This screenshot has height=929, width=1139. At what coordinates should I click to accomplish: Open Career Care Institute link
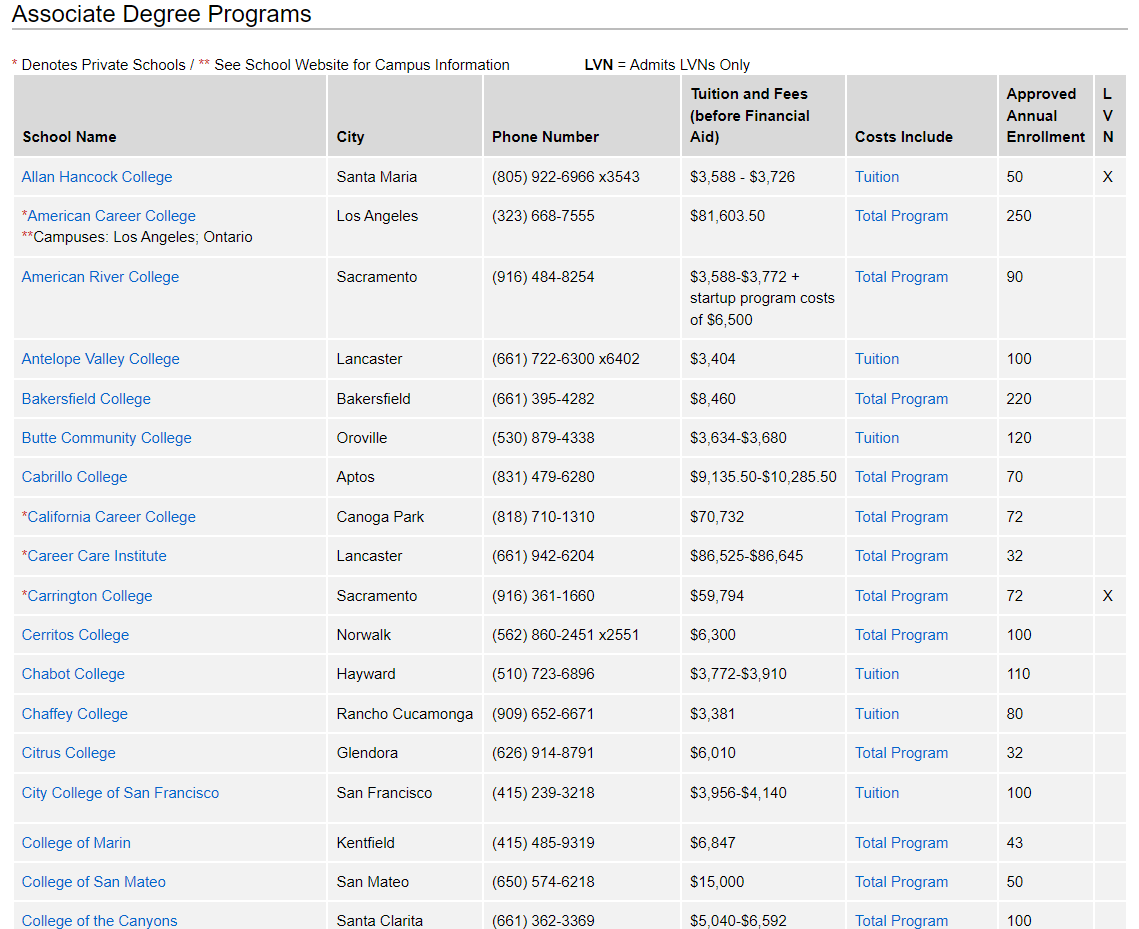[x=97, y=556]
